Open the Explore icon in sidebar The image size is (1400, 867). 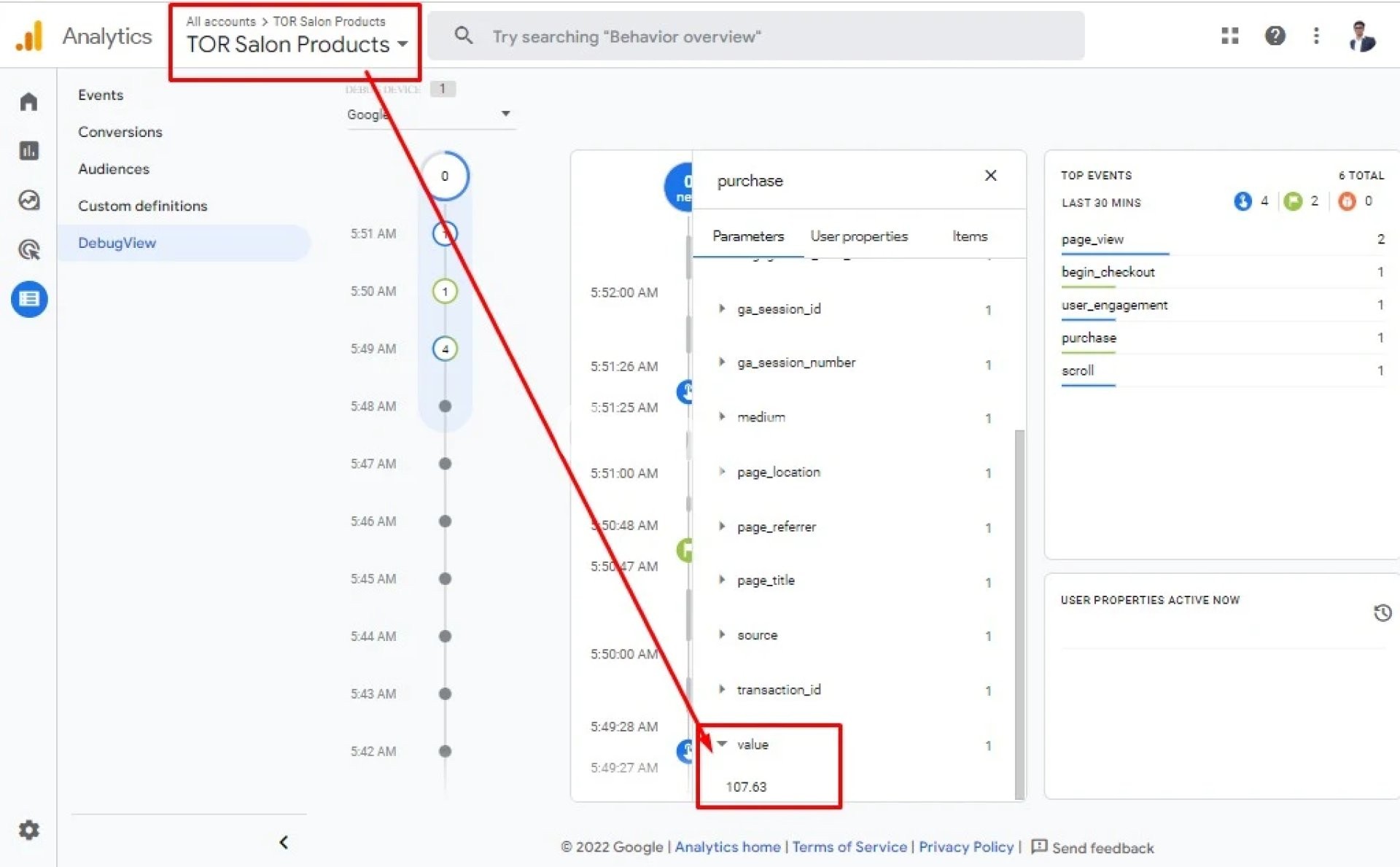coord(28,200)
